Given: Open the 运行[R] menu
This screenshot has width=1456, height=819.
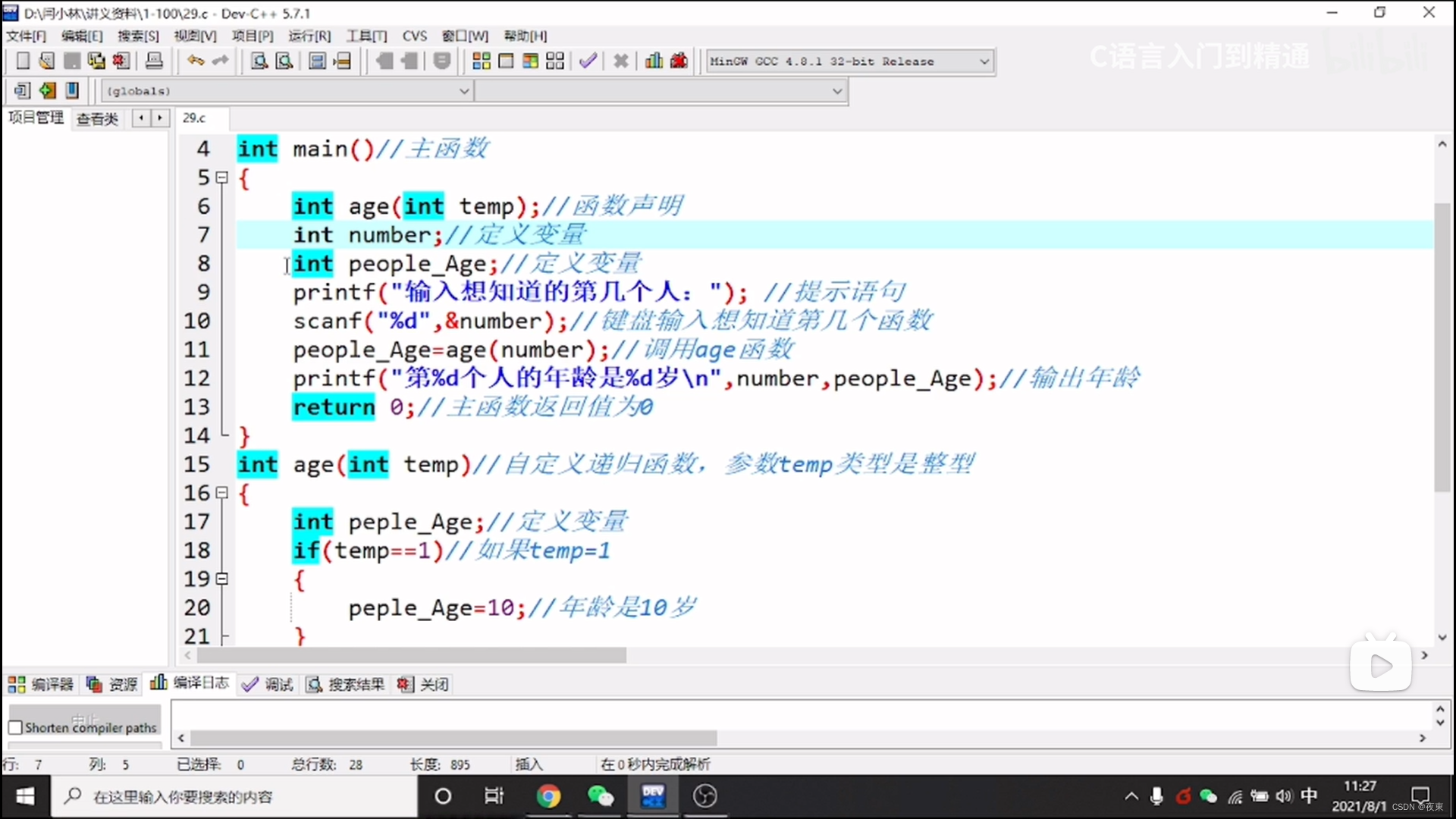Looking at the screenshot, I should [x=309, y=36].
